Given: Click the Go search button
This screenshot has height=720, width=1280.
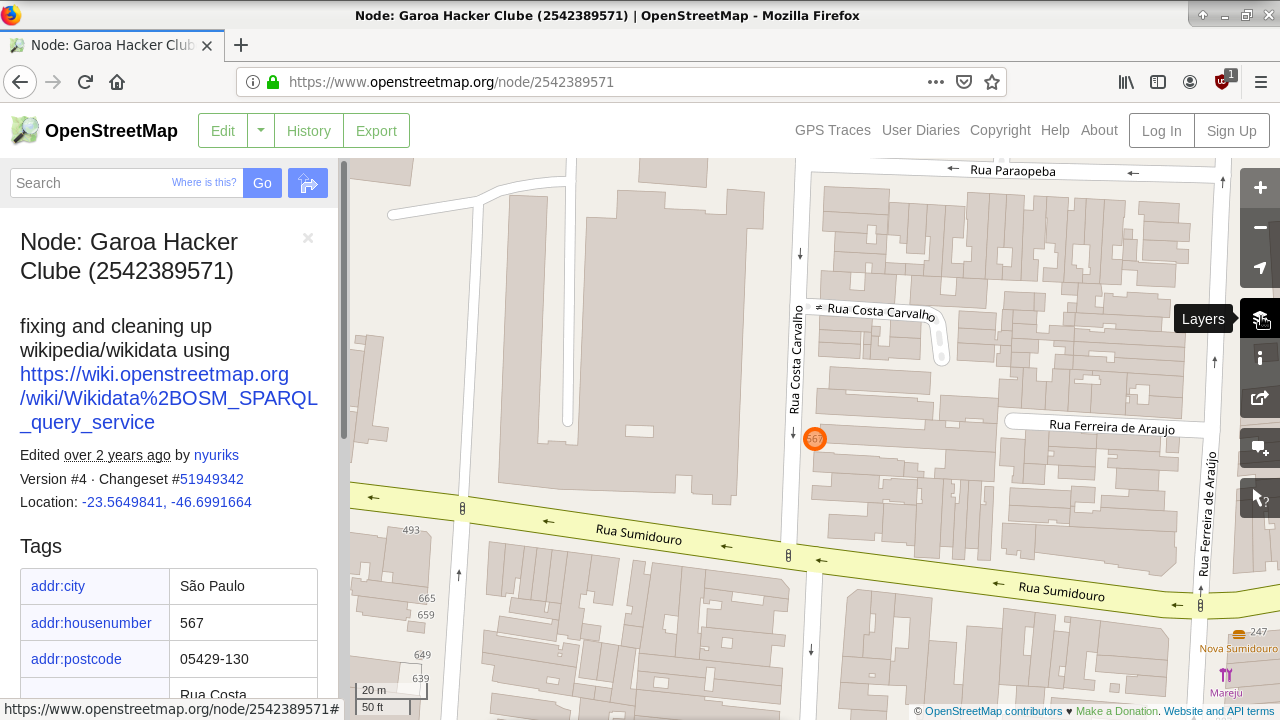Looking at the screenshot, I should click(x=262, y=183).
